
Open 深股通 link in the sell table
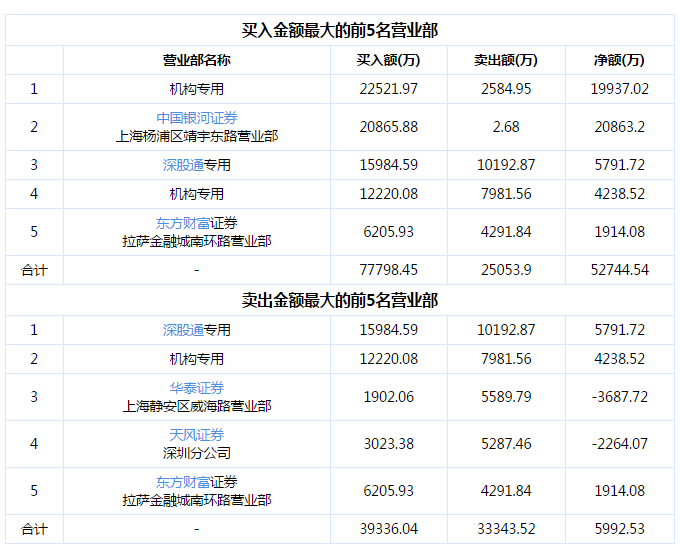click(x=183, y=330)
